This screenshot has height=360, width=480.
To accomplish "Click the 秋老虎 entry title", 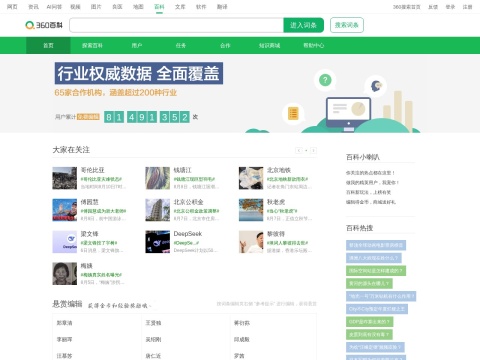I will [x=276, y=202].
